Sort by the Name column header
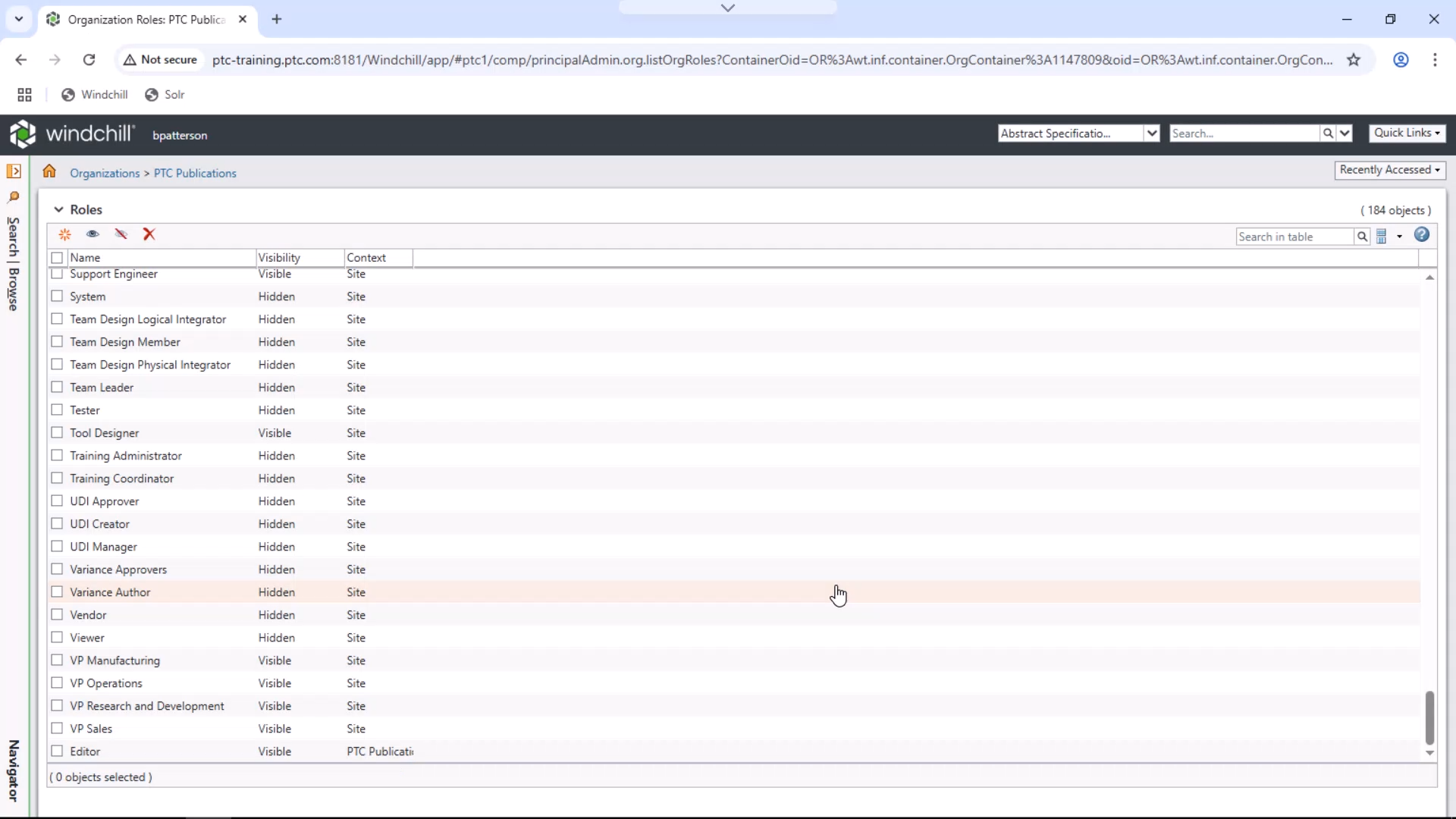This screenshot has height=819, width=1456. tap(161, 258)
